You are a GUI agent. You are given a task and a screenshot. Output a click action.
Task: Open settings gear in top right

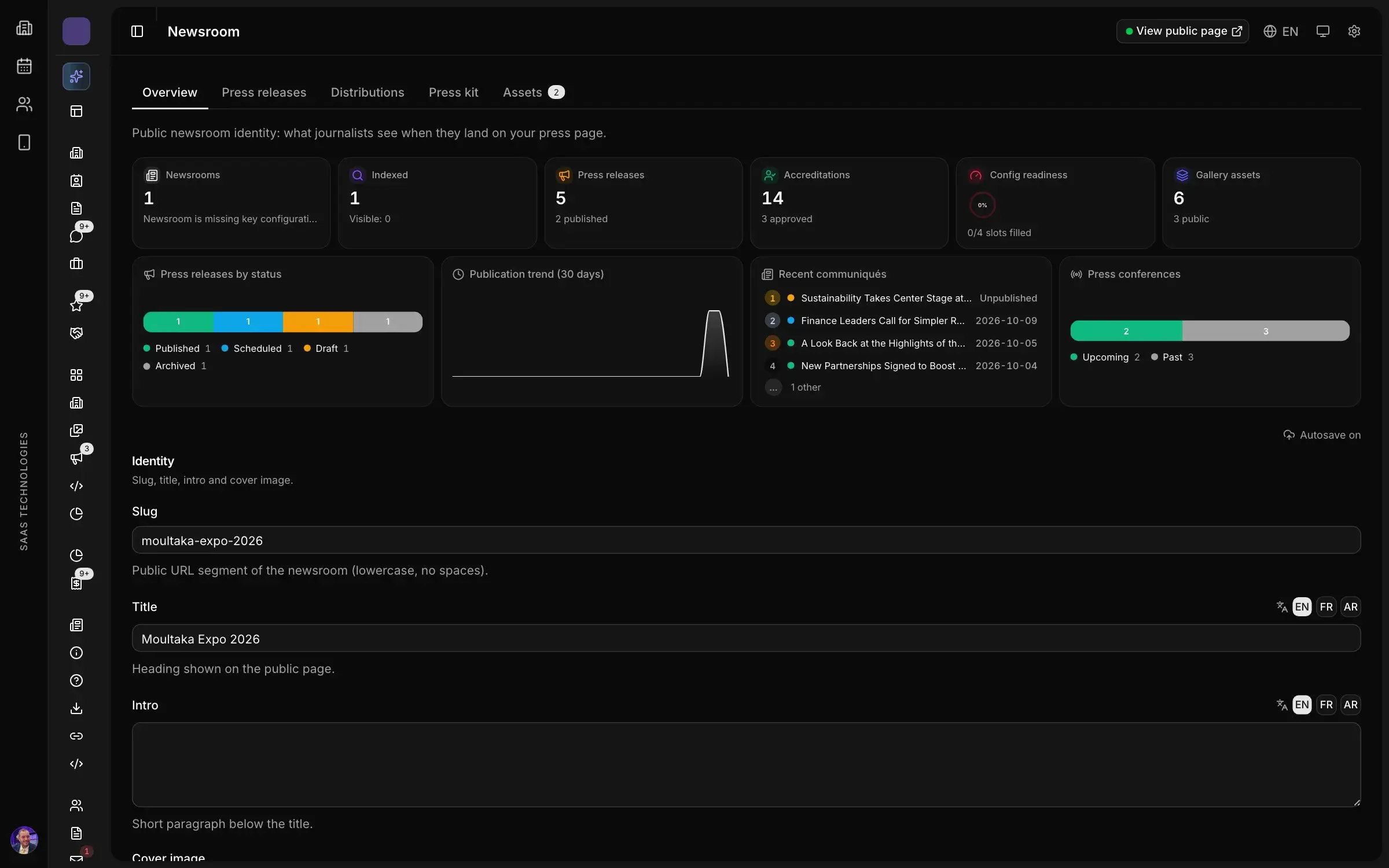coord(1354,31)
